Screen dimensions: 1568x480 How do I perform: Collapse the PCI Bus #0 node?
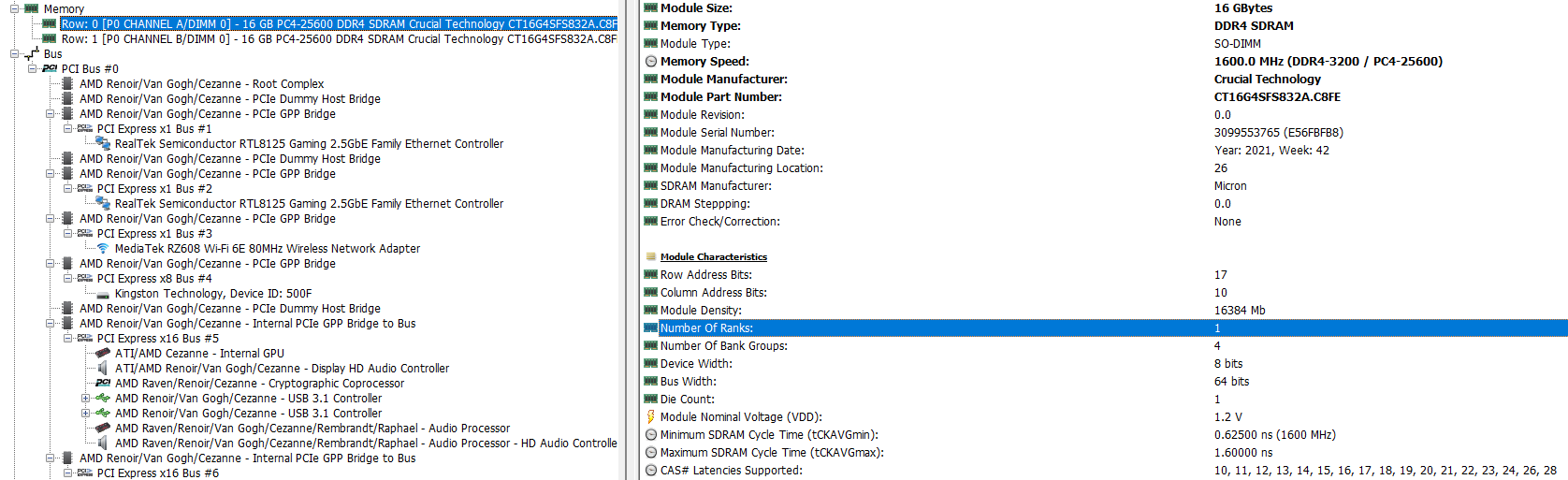pos(33,69)
